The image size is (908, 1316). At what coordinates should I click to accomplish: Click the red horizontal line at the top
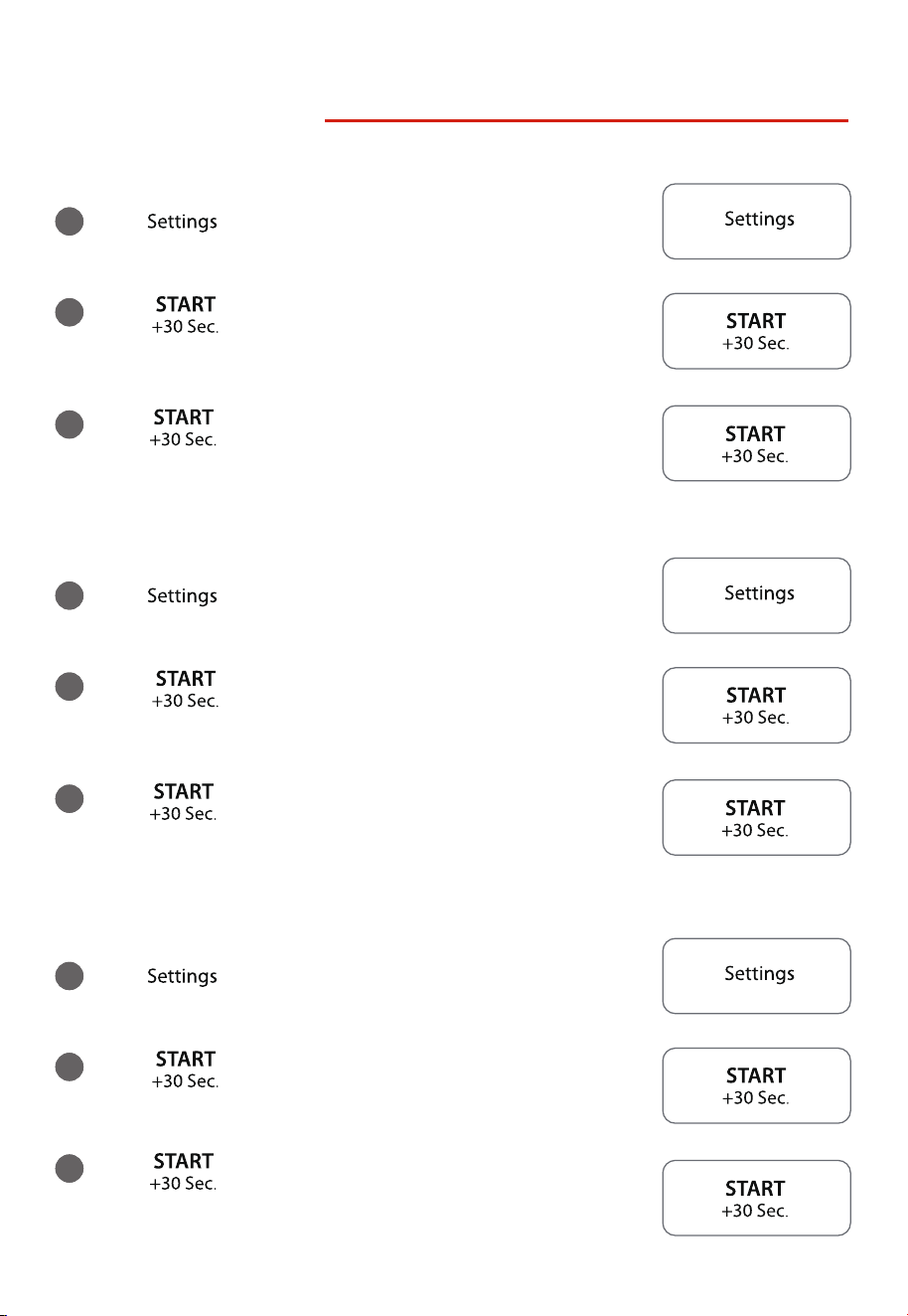[586, 121]
